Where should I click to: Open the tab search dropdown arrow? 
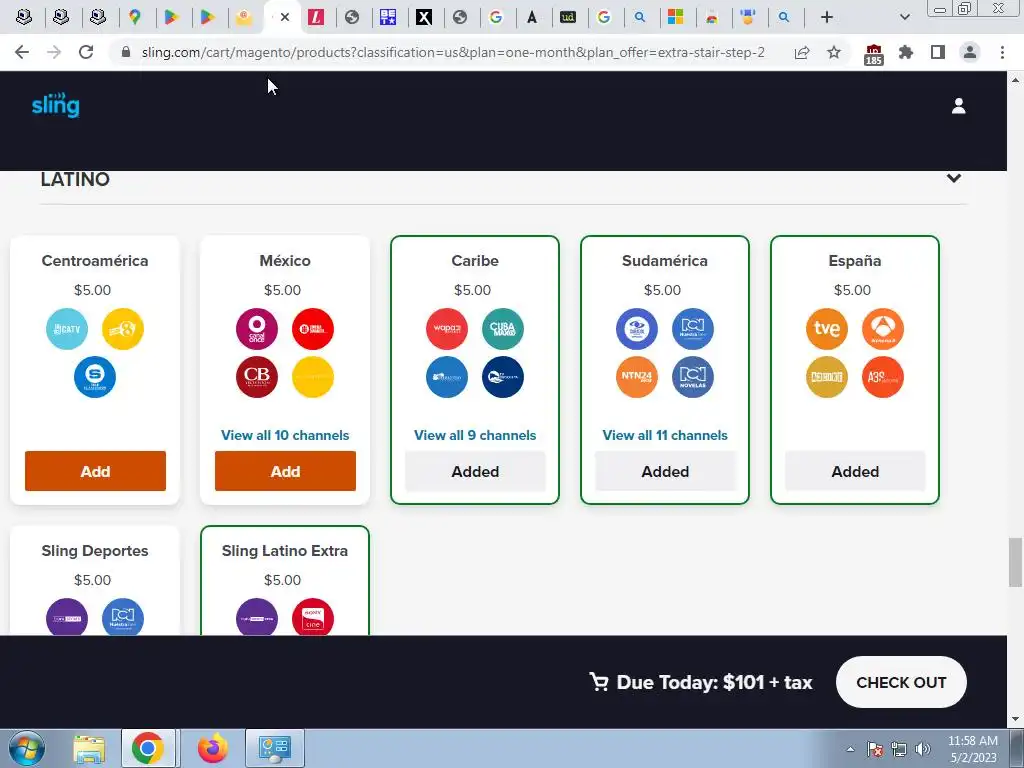[x=904, y=17]
